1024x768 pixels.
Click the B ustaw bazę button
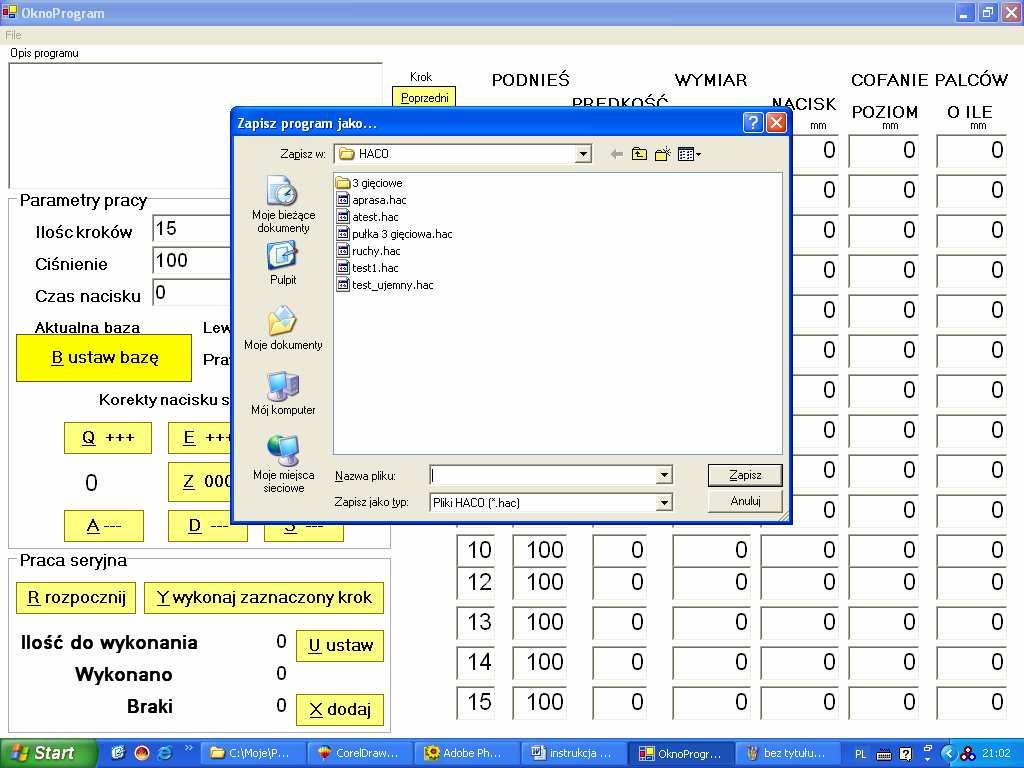[104, 358]
